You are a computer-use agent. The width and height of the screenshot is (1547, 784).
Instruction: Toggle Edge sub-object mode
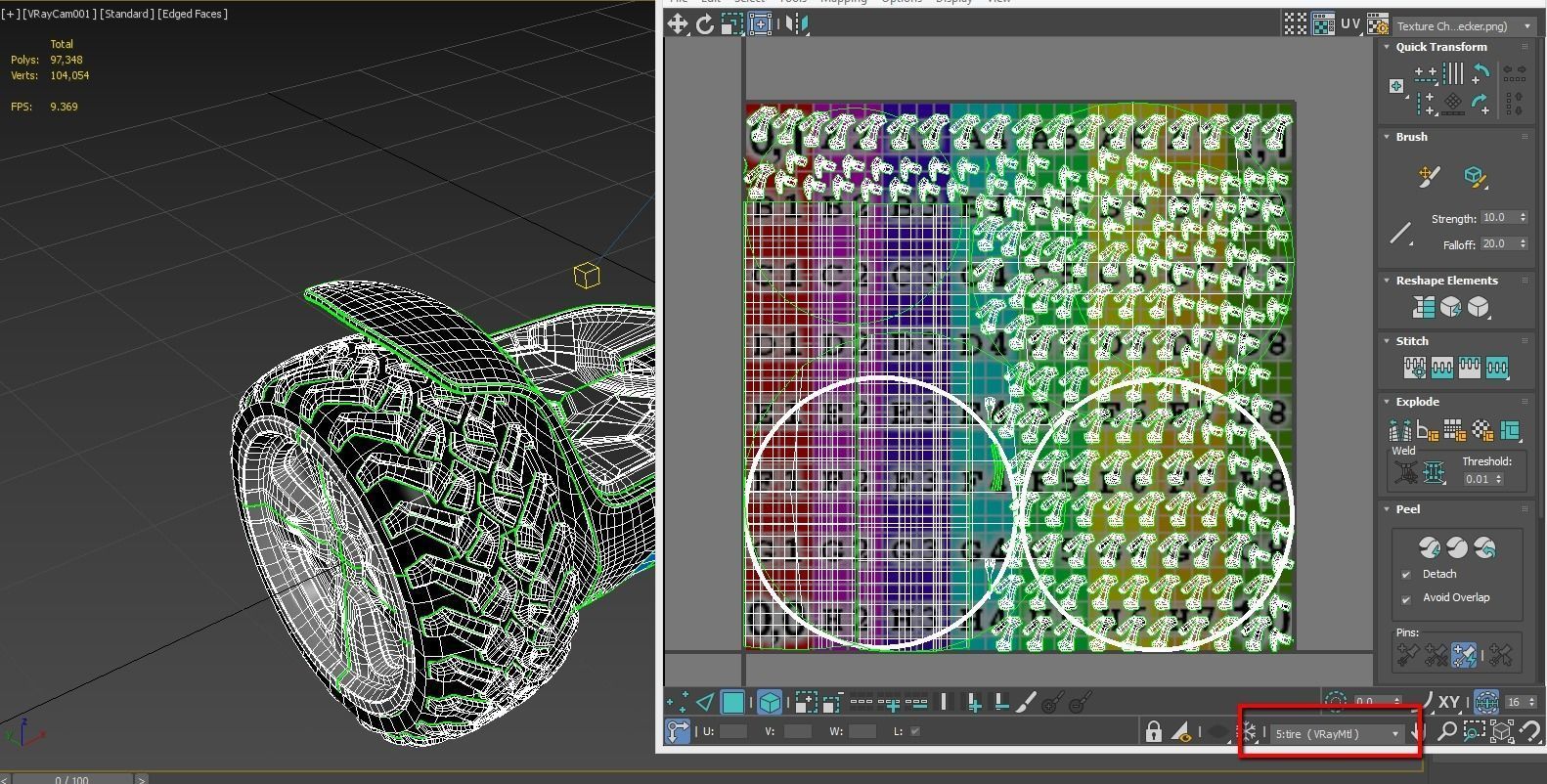(705, 702)
